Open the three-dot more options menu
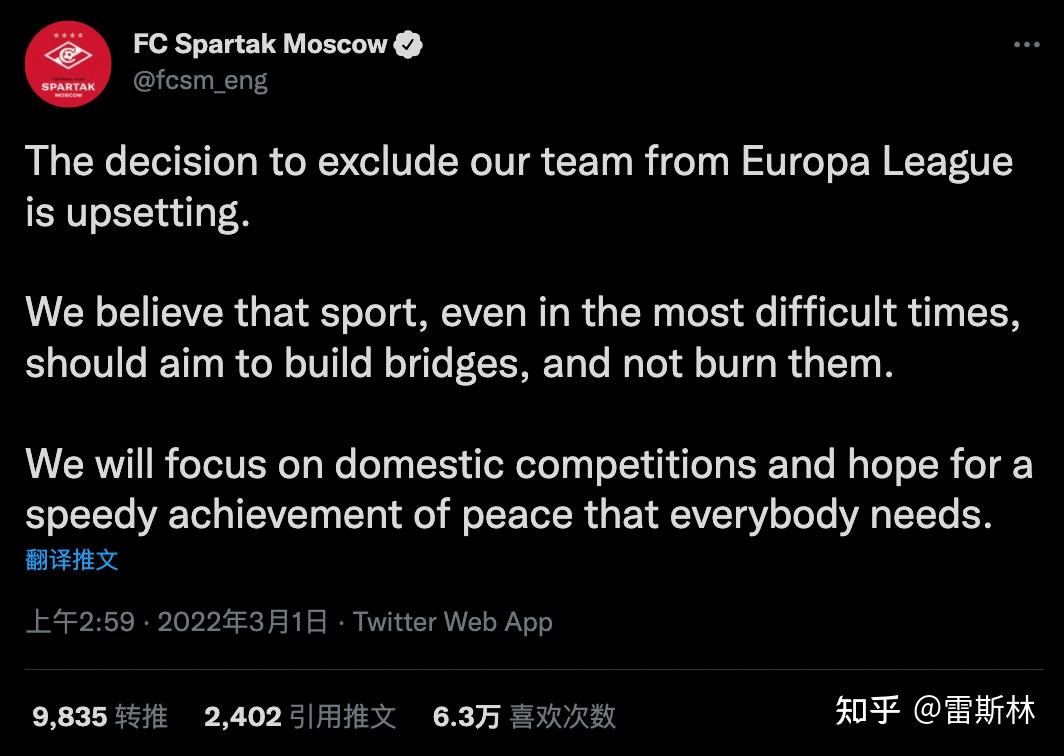Image resolution: width=1064 pixels, height=756 pixels. (1026, 45)
